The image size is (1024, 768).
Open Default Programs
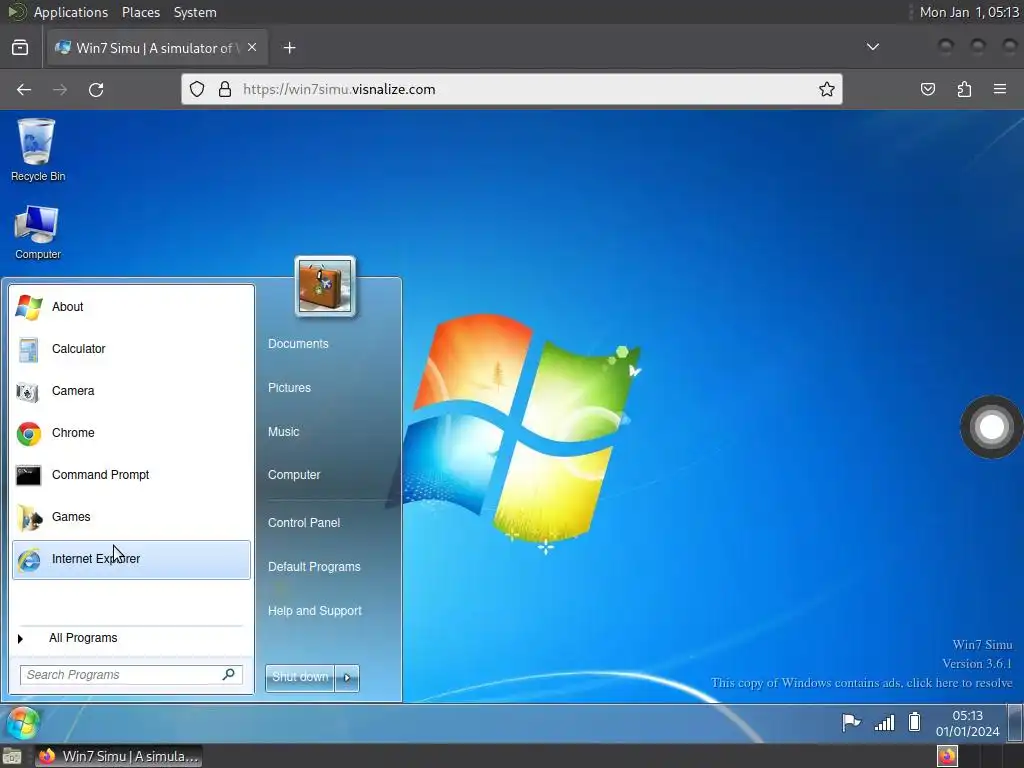[x=314, y=567]
